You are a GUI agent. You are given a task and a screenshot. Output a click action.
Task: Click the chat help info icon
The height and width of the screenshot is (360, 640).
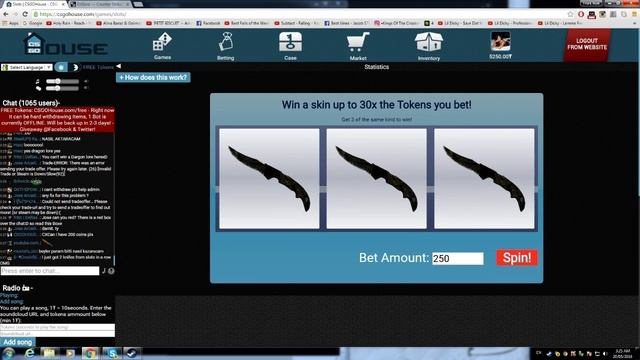tap(111, 271)
